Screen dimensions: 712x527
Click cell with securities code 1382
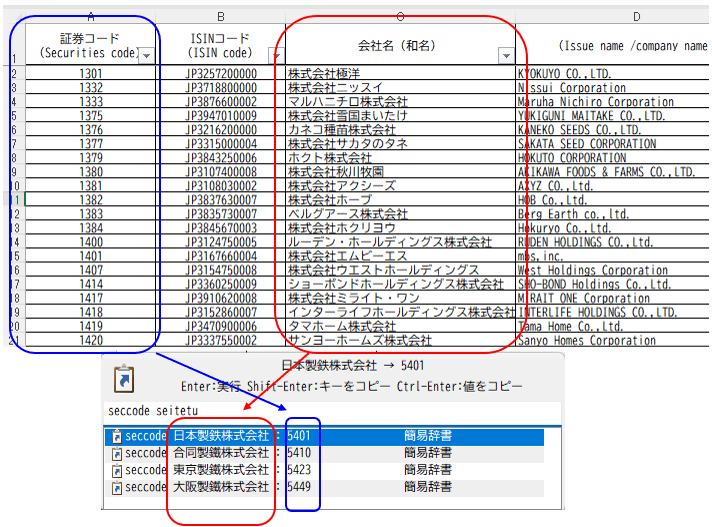[91, 200]
